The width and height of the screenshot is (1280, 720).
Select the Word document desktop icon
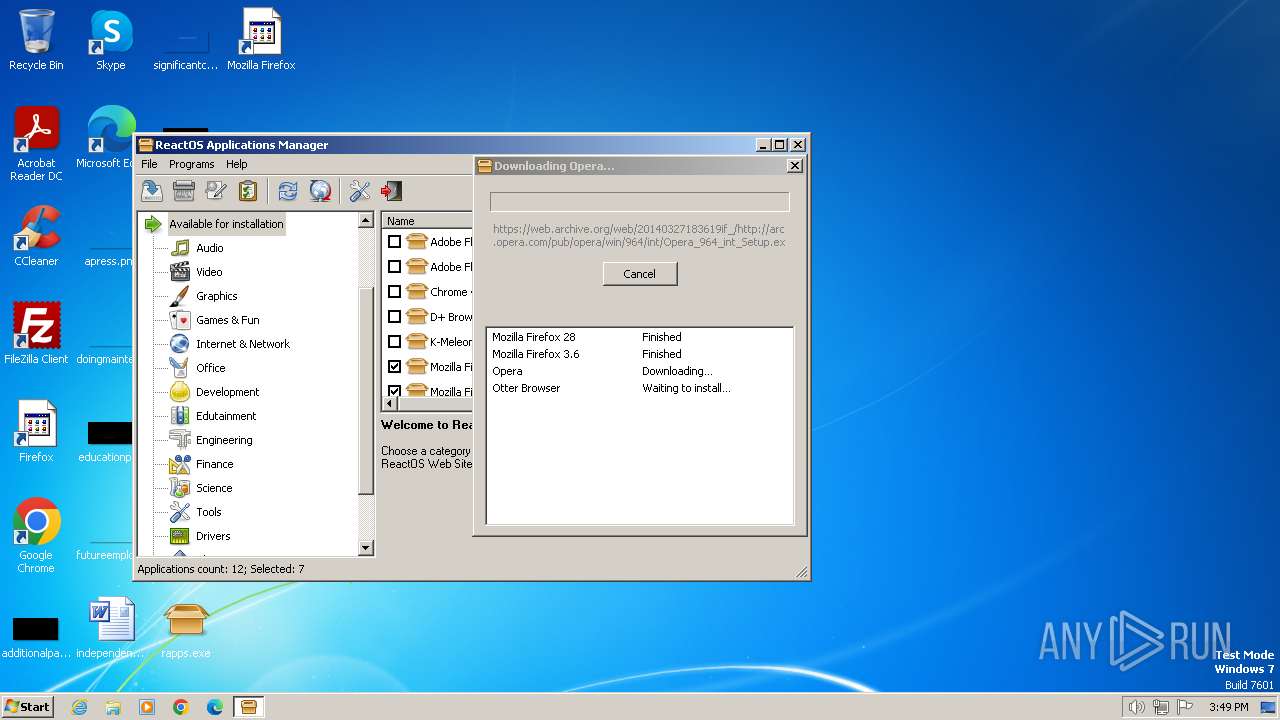coord(110,628)
